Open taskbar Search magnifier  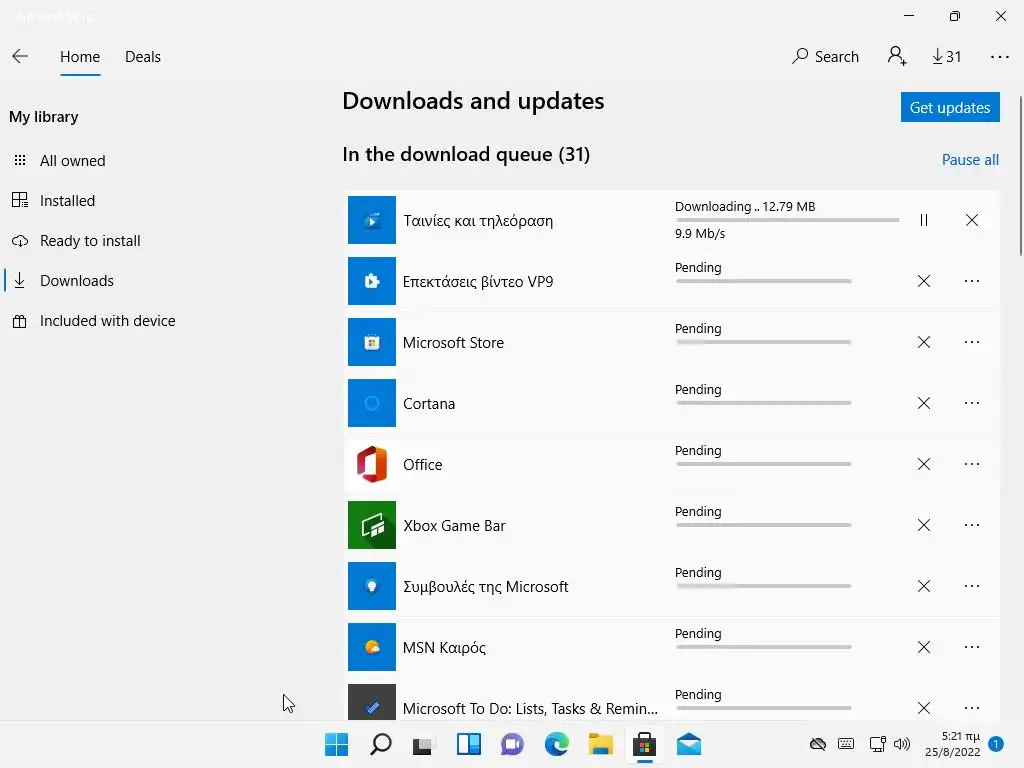tap(381, 744)
